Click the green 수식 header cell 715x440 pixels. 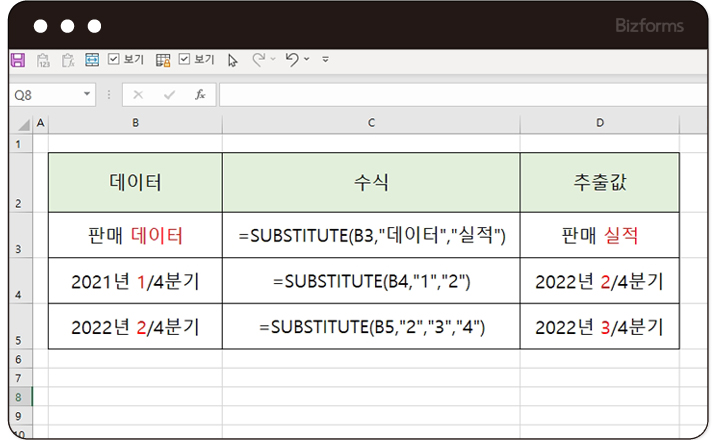(371, 182)
